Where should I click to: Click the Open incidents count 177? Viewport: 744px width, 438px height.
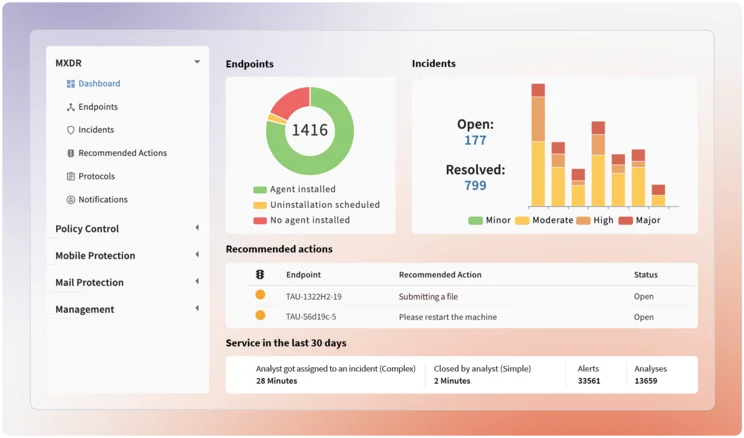pos(475,140)
